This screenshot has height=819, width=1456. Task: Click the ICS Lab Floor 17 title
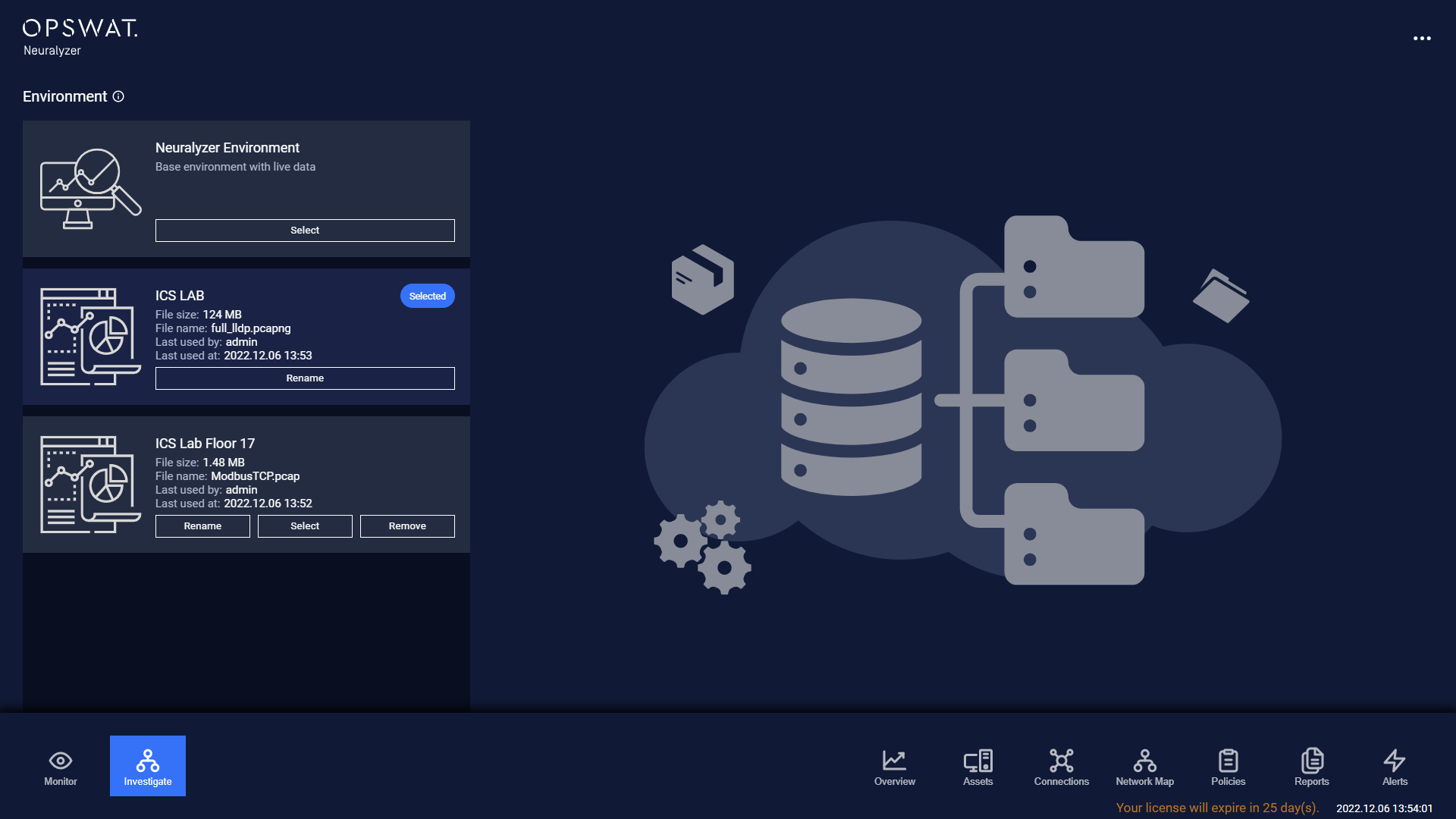[x=205, y=444]
